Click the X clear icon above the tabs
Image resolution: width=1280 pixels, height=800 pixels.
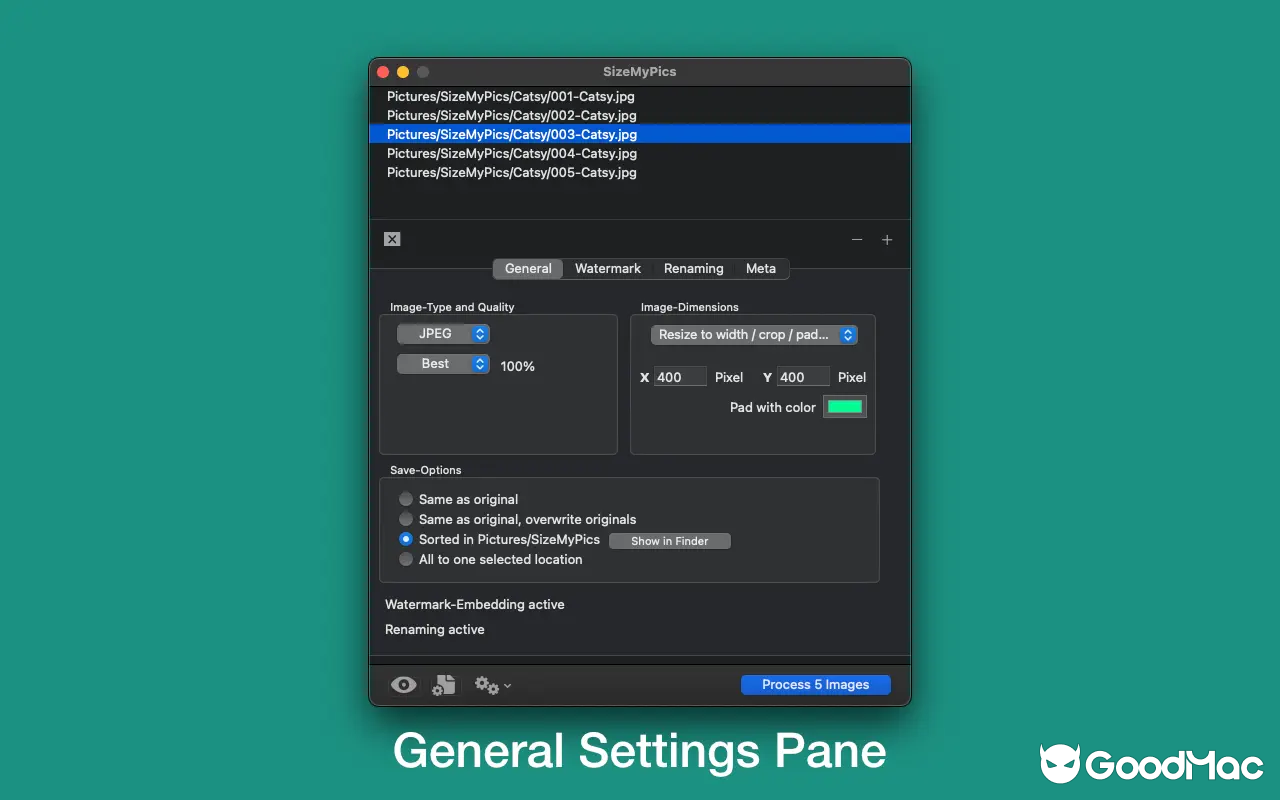coord(391,239)
